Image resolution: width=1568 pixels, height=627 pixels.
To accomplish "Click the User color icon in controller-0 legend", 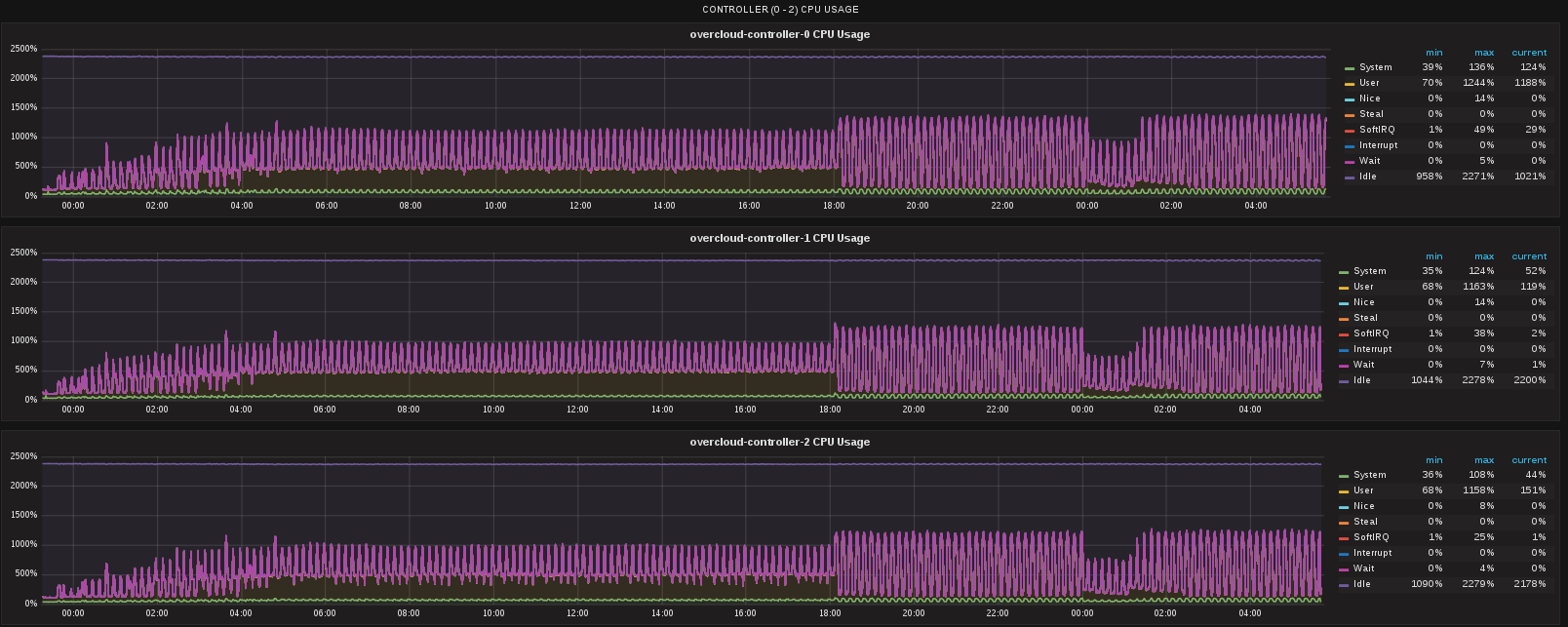I will tap(1350, 84).
